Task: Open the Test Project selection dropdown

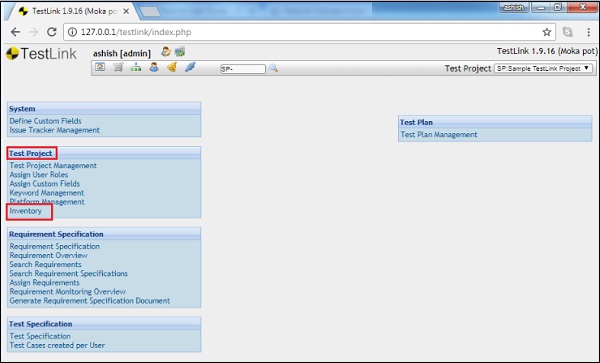Action: click(x=543, y=68)
